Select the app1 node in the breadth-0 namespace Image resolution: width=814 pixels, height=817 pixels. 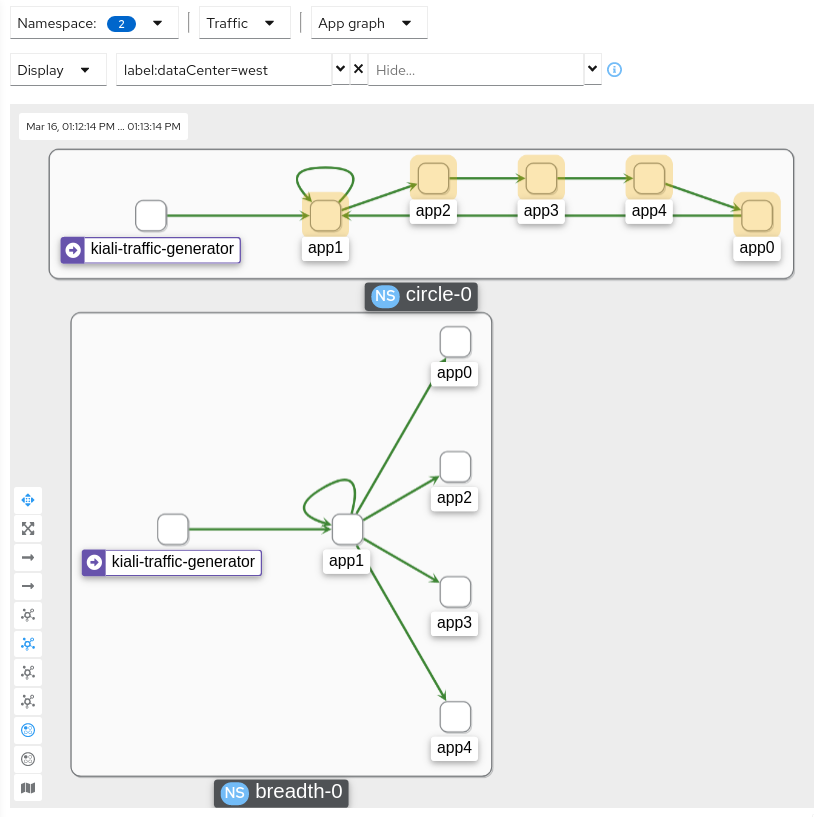pos(346,529)
